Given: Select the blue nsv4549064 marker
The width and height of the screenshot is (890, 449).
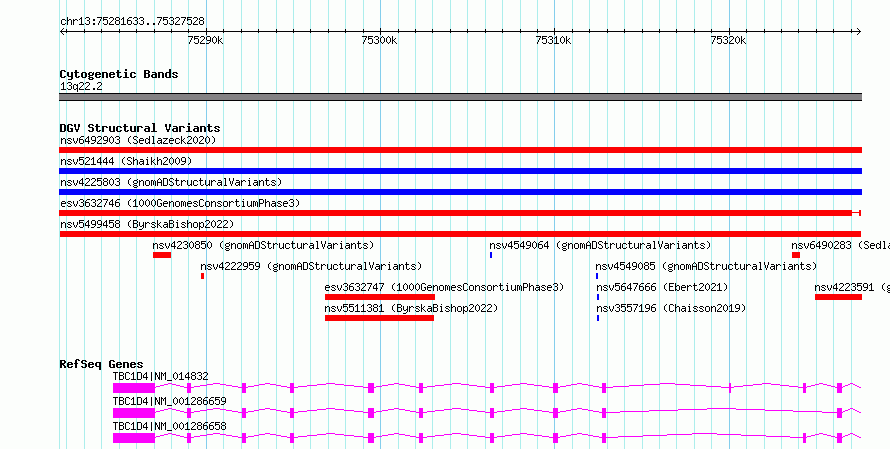Looking at the screenshot, I should (491, 255).
